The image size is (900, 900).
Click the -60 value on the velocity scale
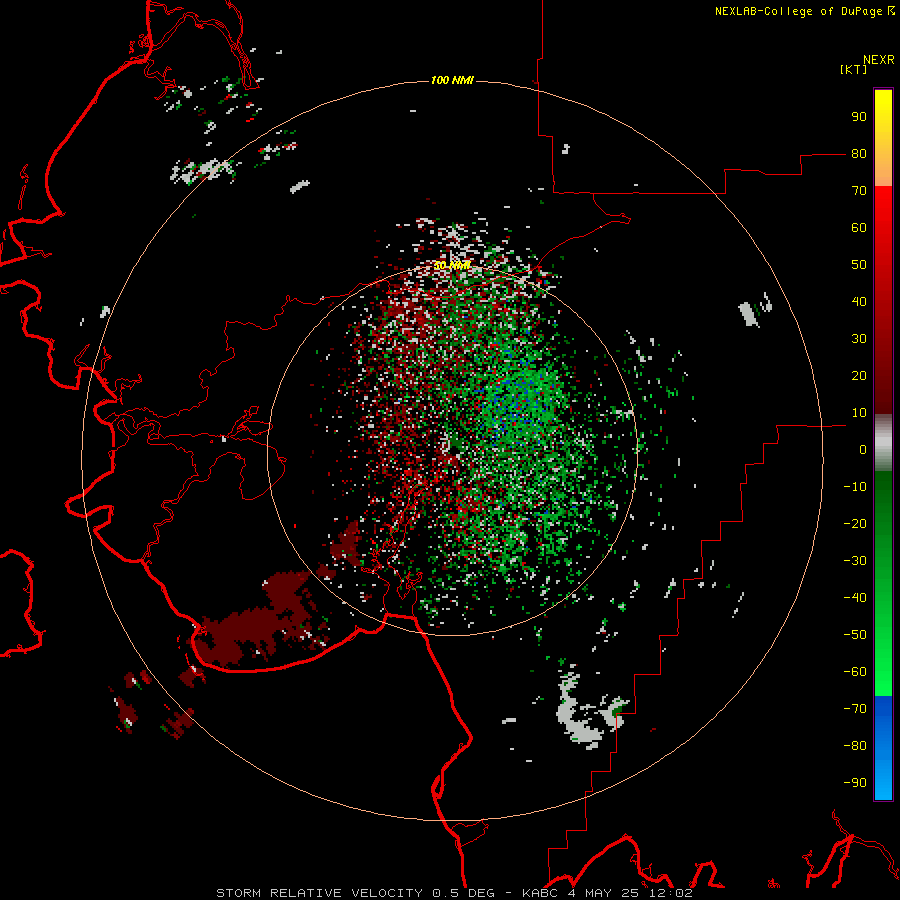(855, 672)
